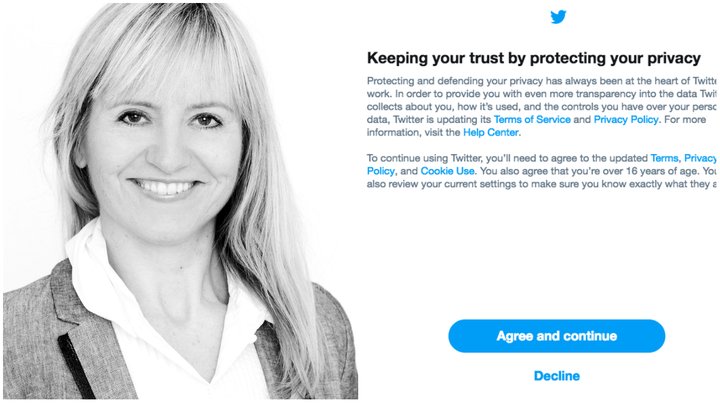Viewport: 720px width, 403px height.
Task: Click the Agree and continue button
Action: point(557,336)
